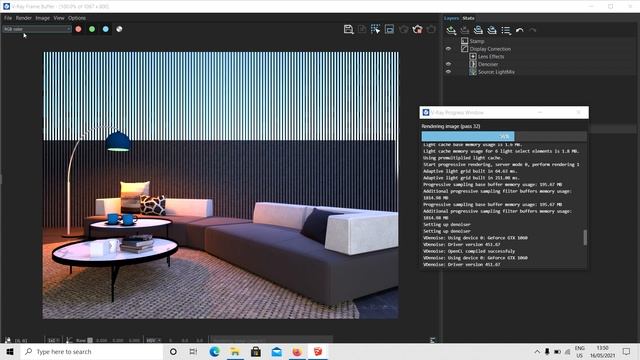Open the Render menu

click(24, 18)
